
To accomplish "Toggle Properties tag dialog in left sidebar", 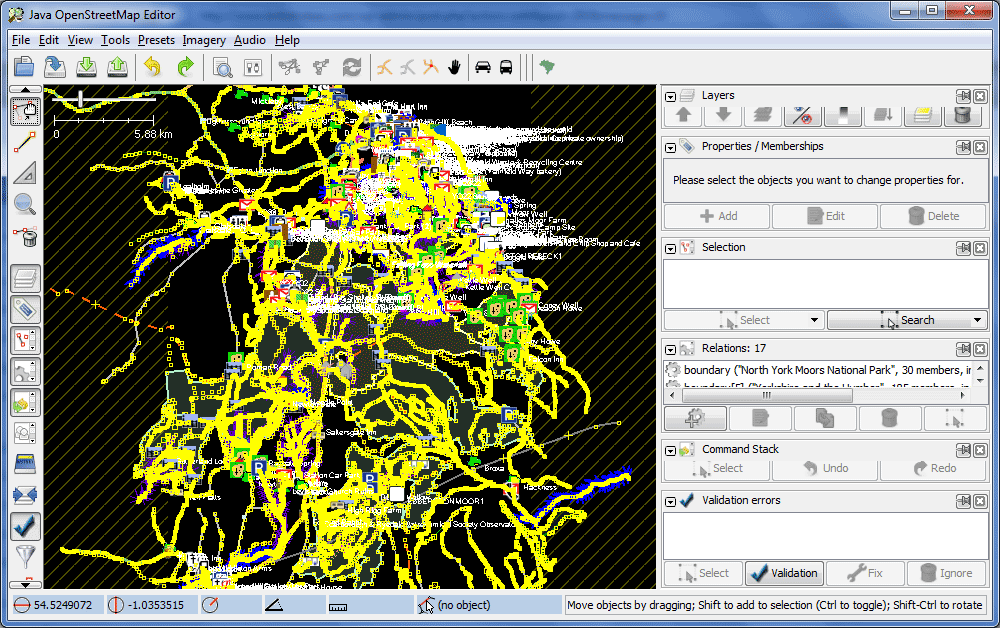I will pyautogui.click(x=26, y=309).
